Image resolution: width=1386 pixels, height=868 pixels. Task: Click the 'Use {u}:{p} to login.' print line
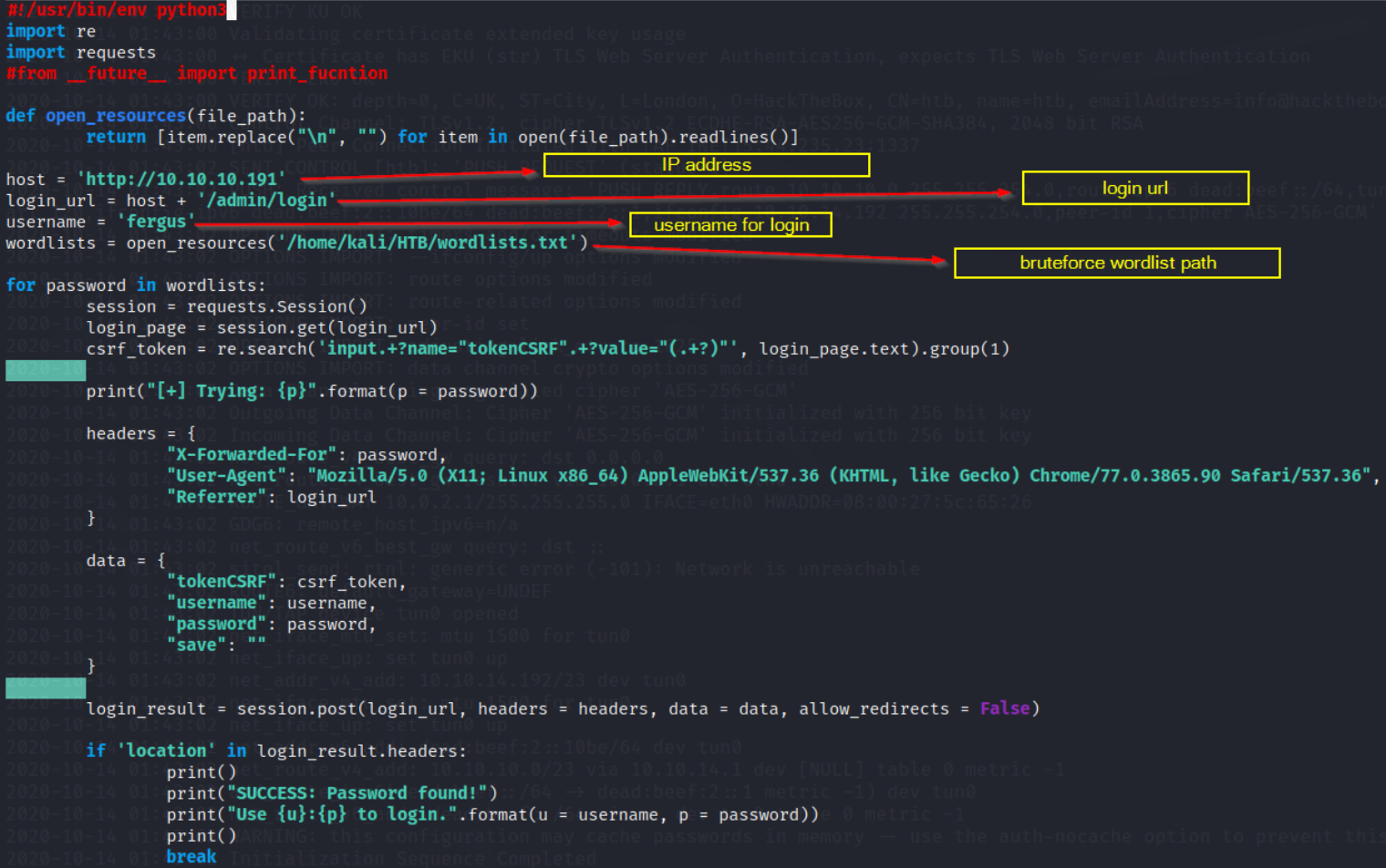(x=492, y=814)
